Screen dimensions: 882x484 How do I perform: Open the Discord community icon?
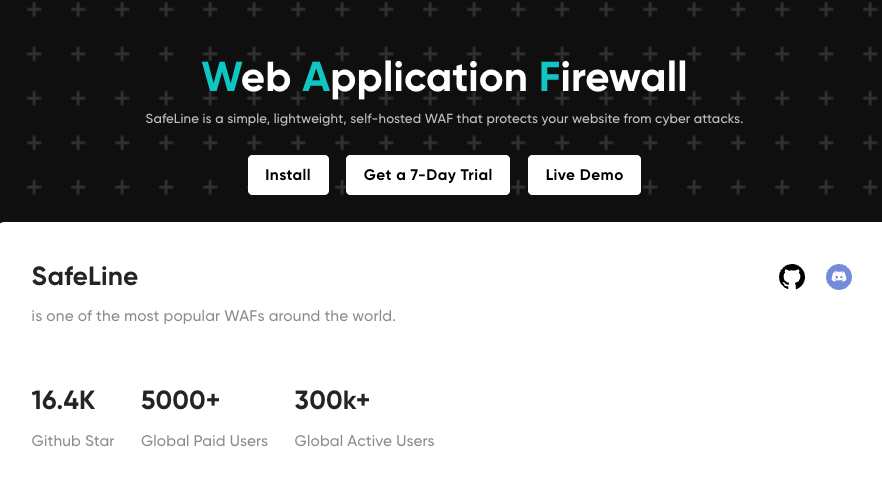pos(839,277)
